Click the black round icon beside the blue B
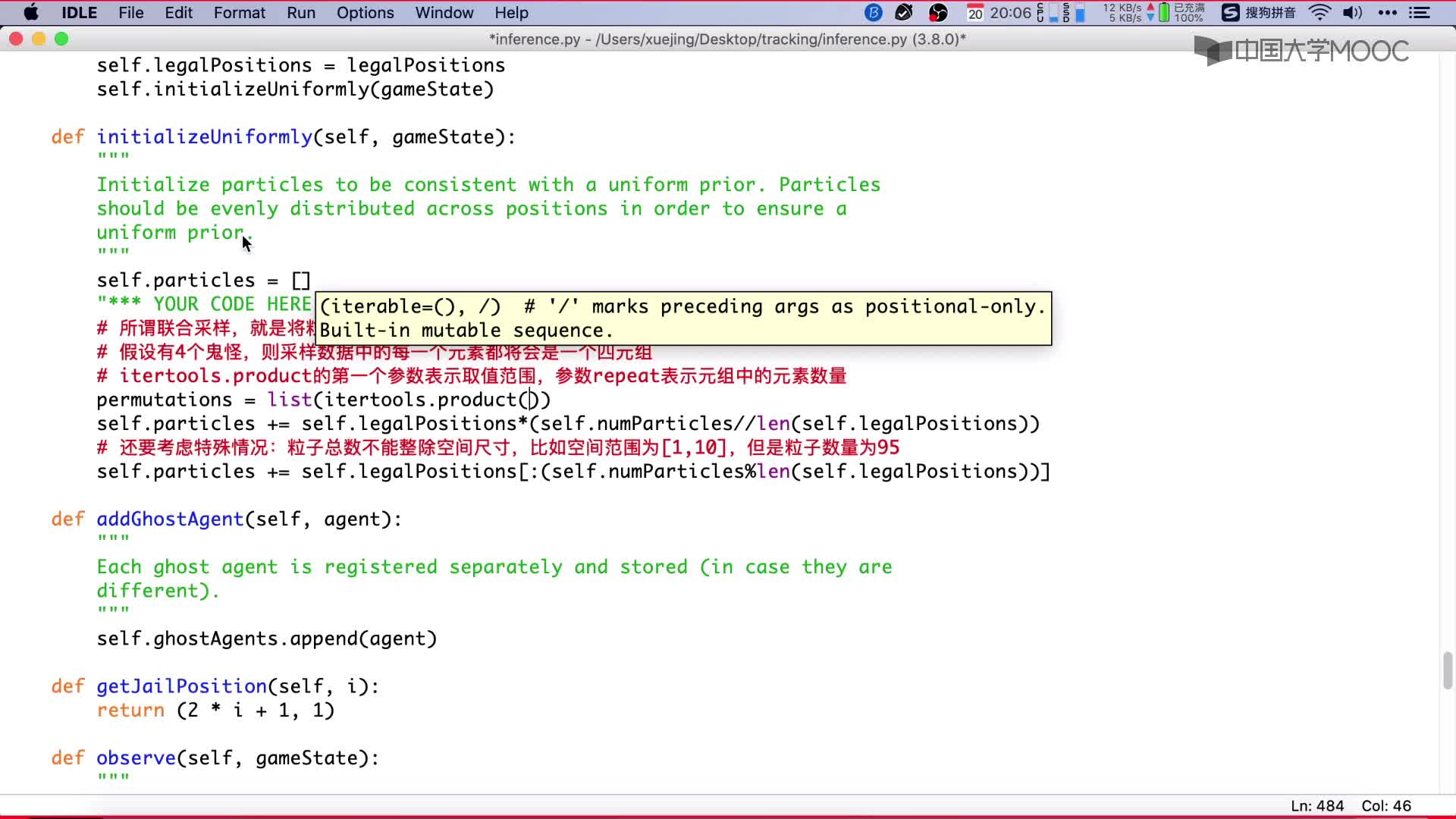 tap(904, 13)
